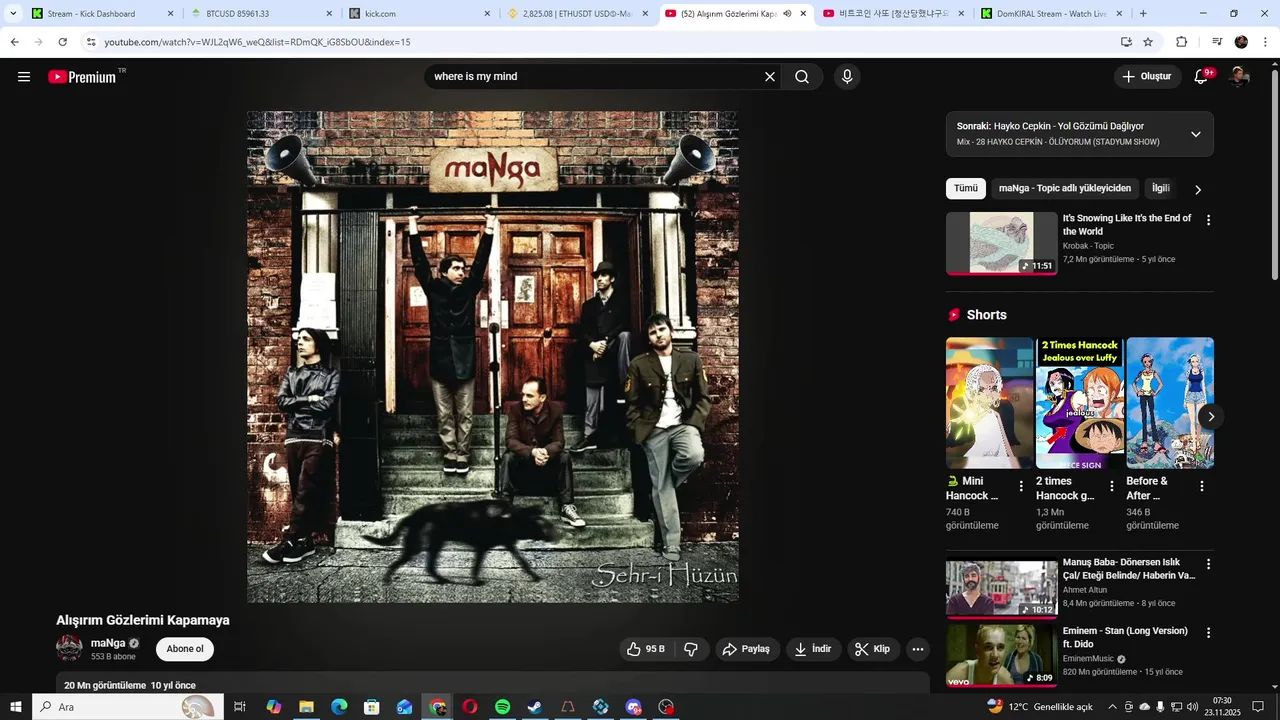
Task: Install YouTube app icon in address bar
Action: point(1126,42)
